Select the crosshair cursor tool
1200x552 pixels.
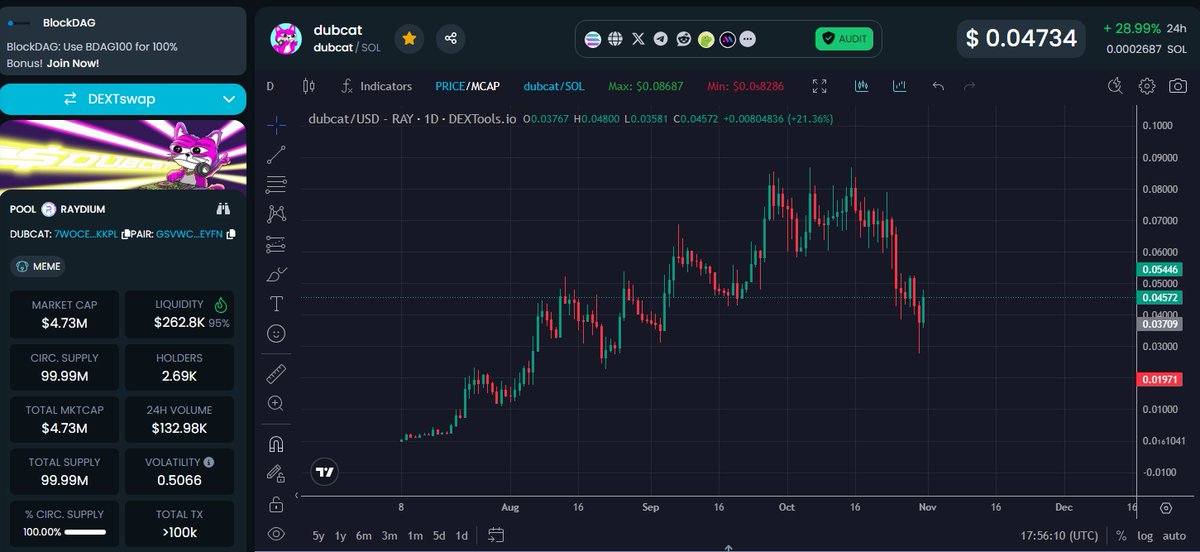click(x=277, y=125)
